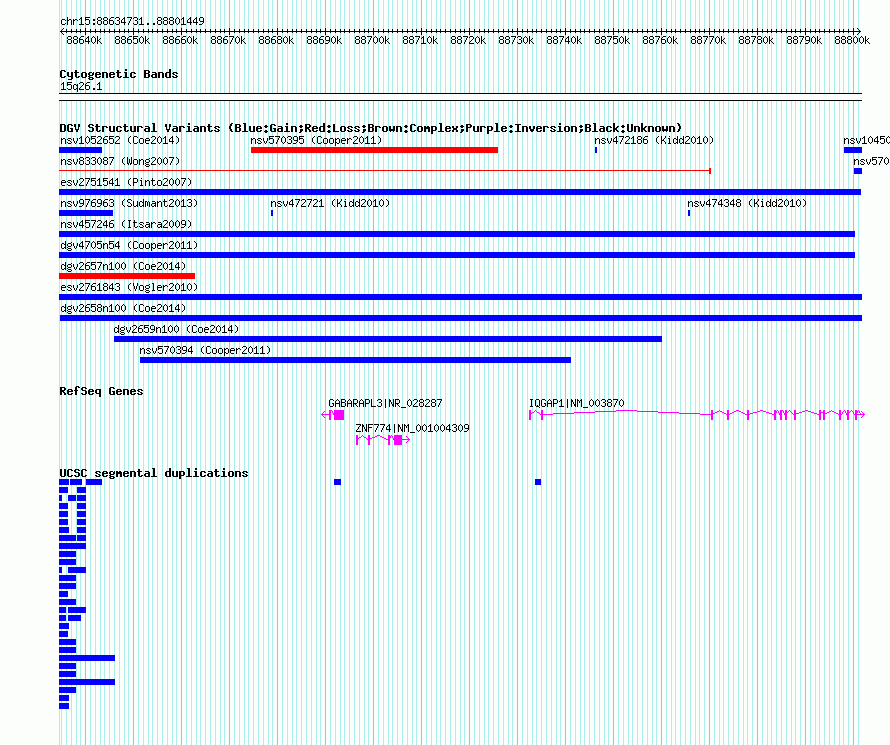This screenshot has width=890, height=745.
Task: Click the IQGAP1|NM_003870 gene label
Action: click(577, 403)
